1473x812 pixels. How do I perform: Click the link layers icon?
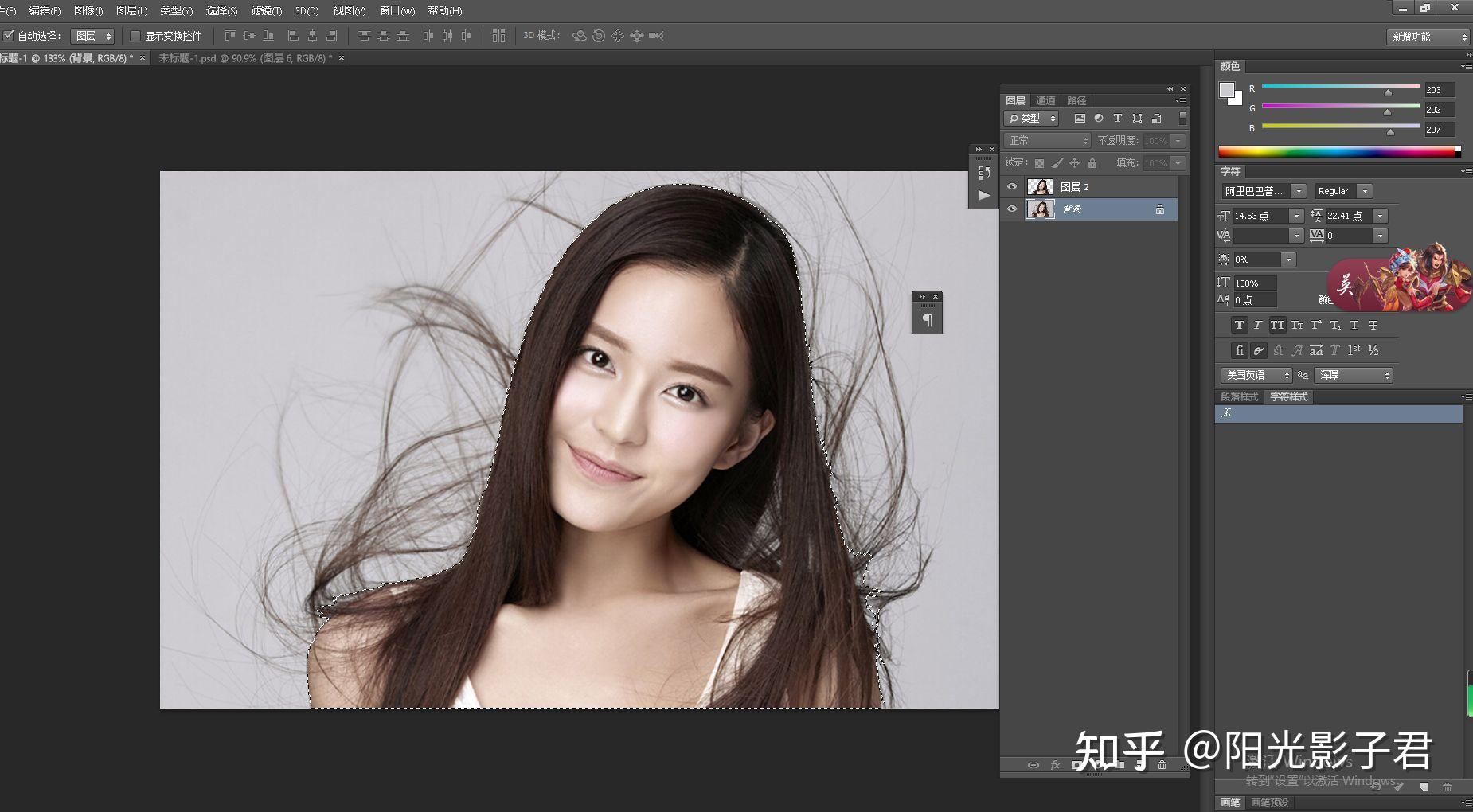1033,765
